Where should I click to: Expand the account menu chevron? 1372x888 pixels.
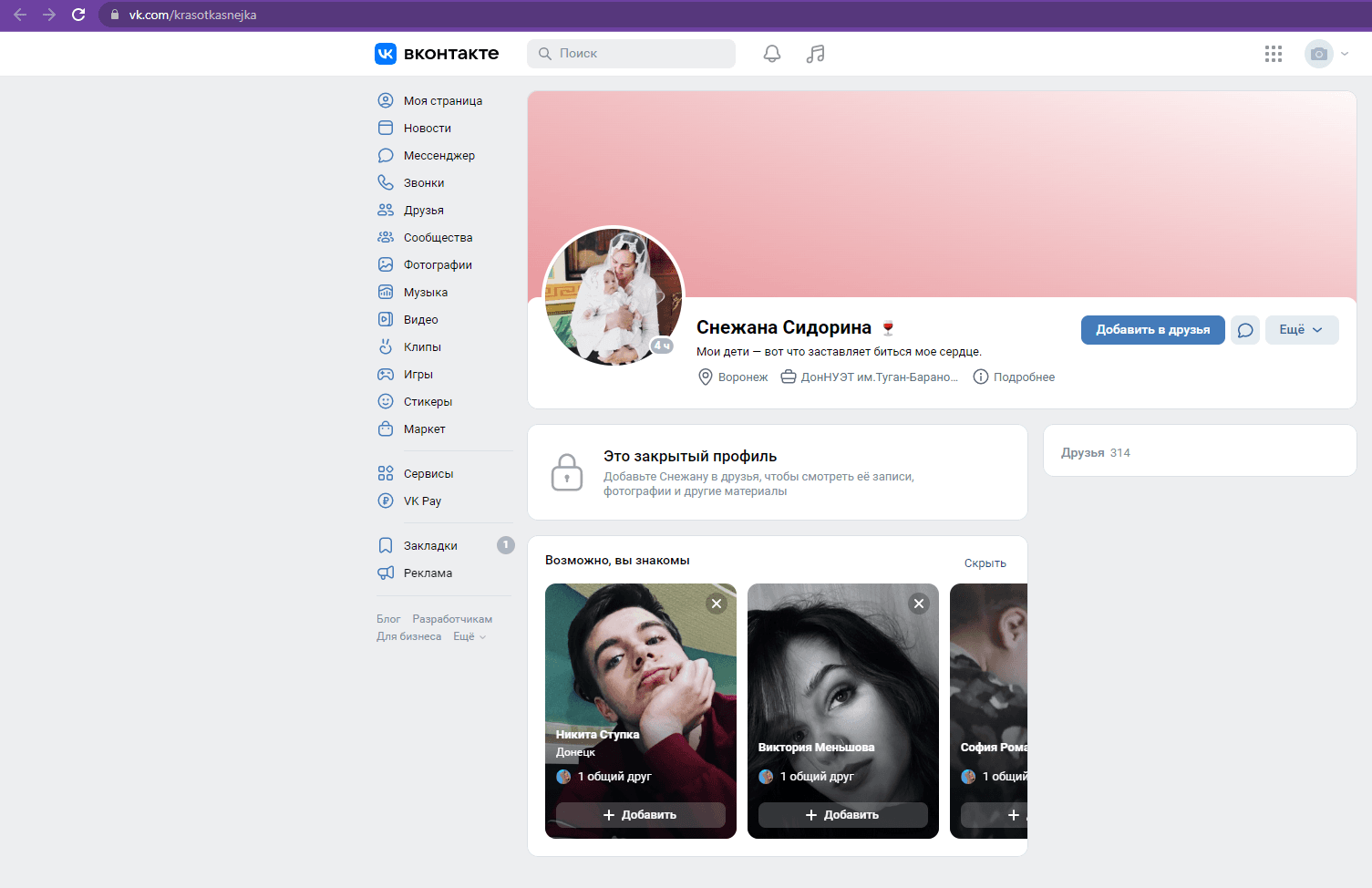tap(1345, 54)
